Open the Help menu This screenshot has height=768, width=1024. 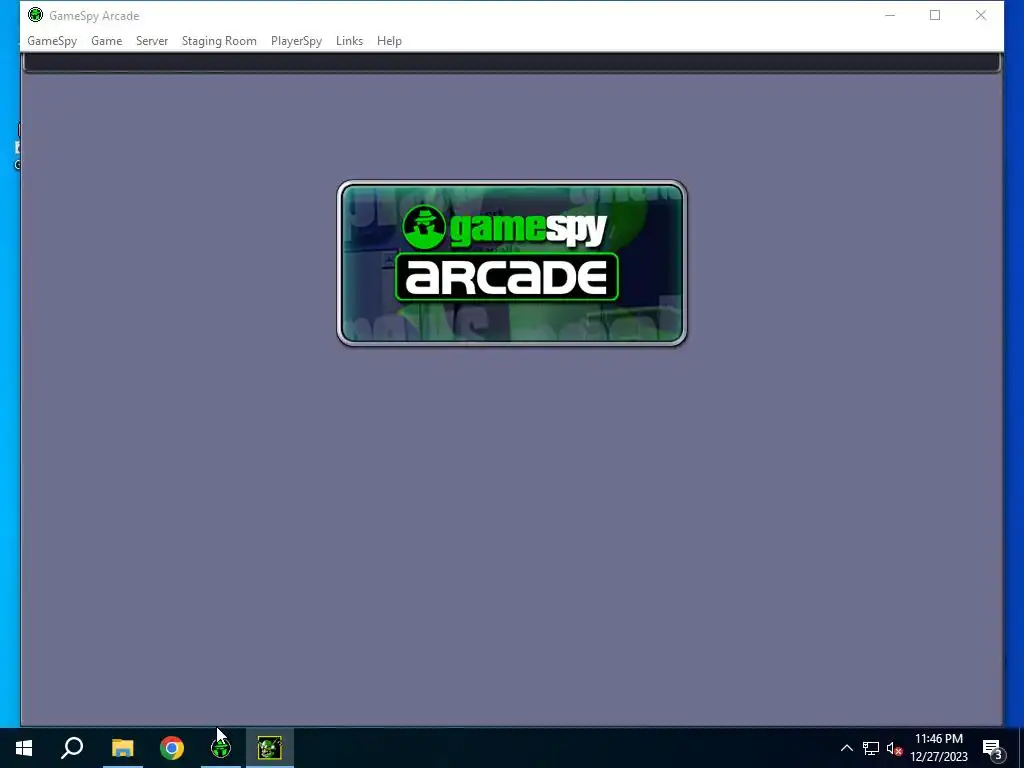(x=389, y=40)
